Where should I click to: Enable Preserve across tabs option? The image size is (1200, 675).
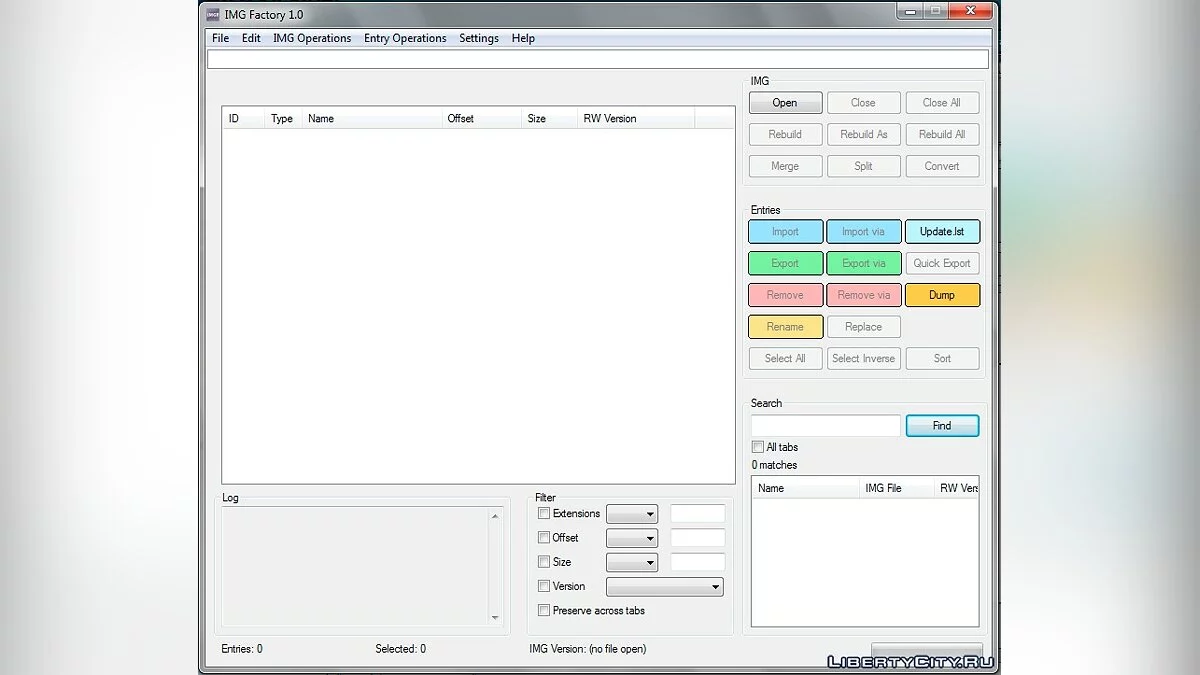point(544,611)
